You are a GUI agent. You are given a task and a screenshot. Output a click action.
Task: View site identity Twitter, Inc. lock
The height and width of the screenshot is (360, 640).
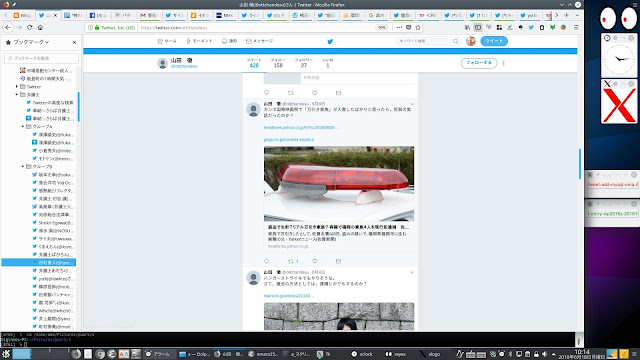point(115,28)
